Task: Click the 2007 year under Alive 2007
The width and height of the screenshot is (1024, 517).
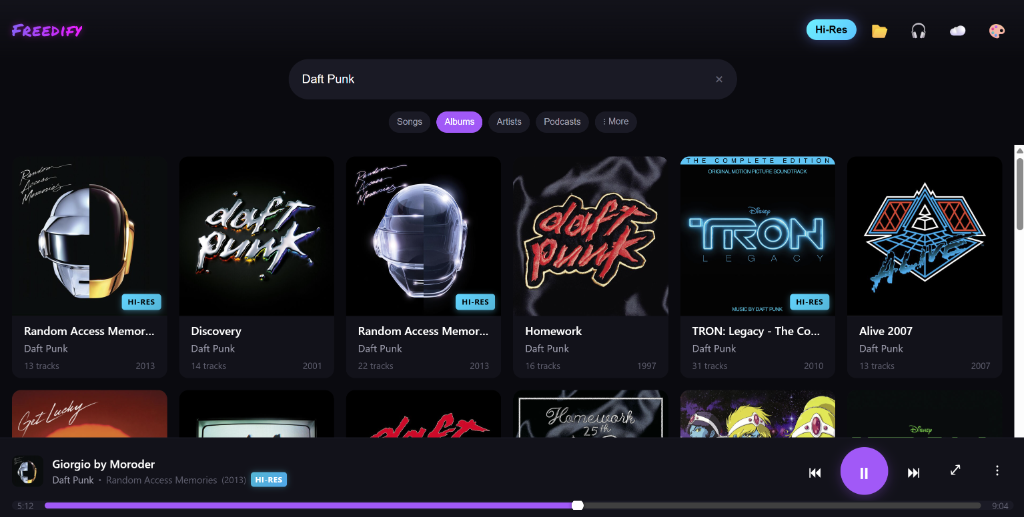Action: pos(980,366)
